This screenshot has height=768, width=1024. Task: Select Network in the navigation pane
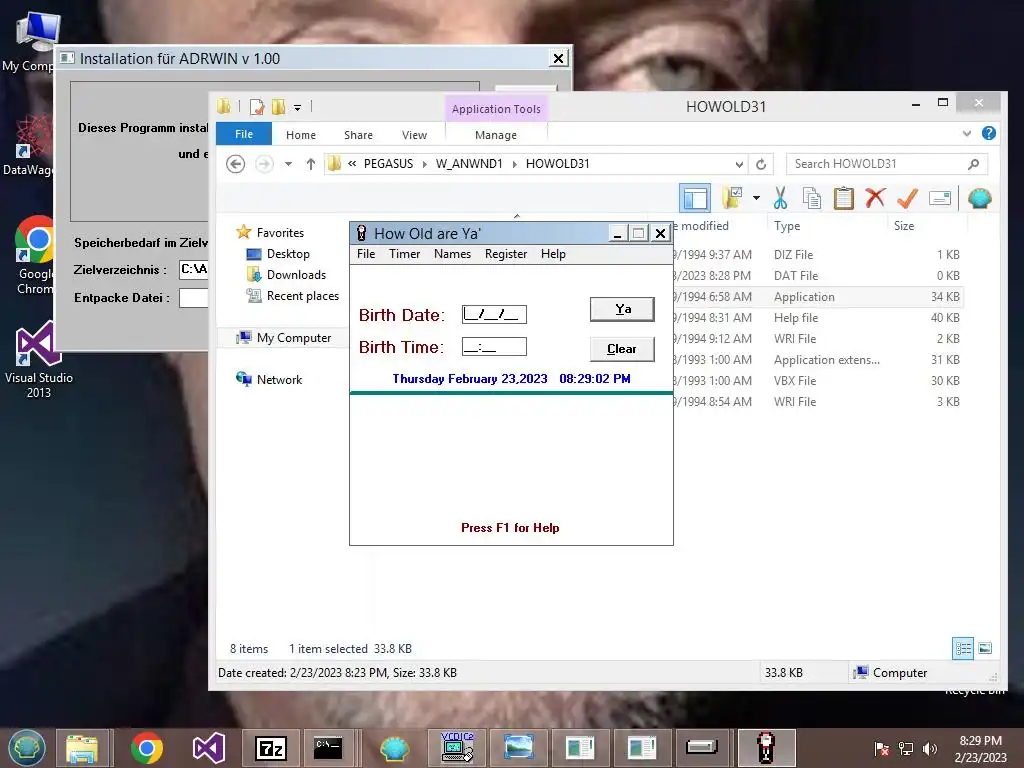(279, 379)
